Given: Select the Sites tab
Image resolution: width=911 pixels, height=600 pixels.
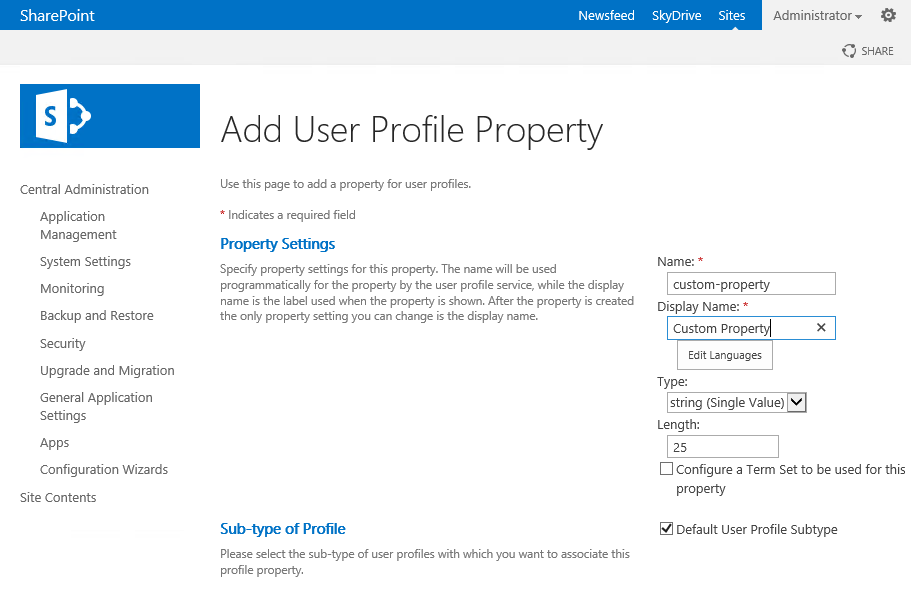Looking at the screenshot, I should [731, 16].
